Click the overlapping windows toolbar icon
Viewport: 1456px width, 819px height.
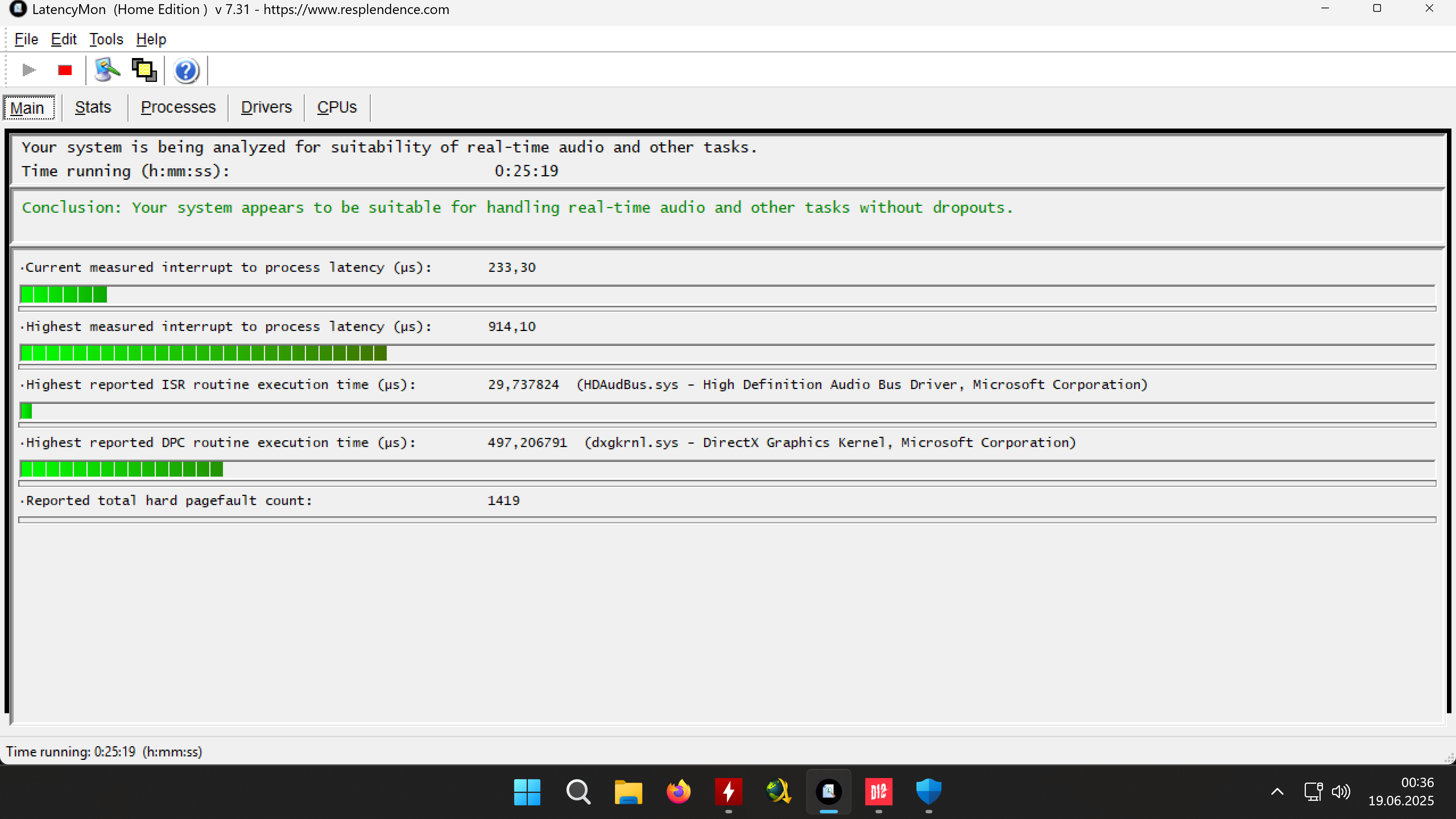pos(144,70)
